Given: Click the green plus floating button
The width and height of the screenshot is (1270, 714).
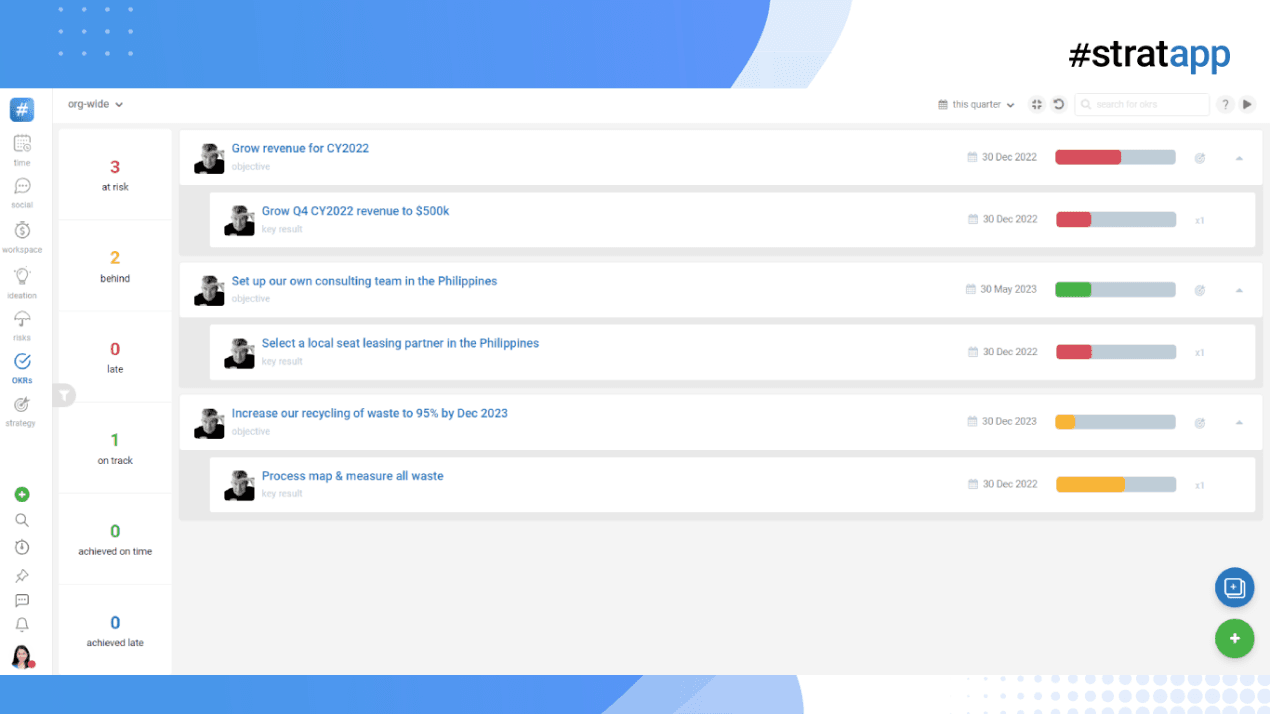Looking at the screenshot, I should click(x=1234, y=638).
